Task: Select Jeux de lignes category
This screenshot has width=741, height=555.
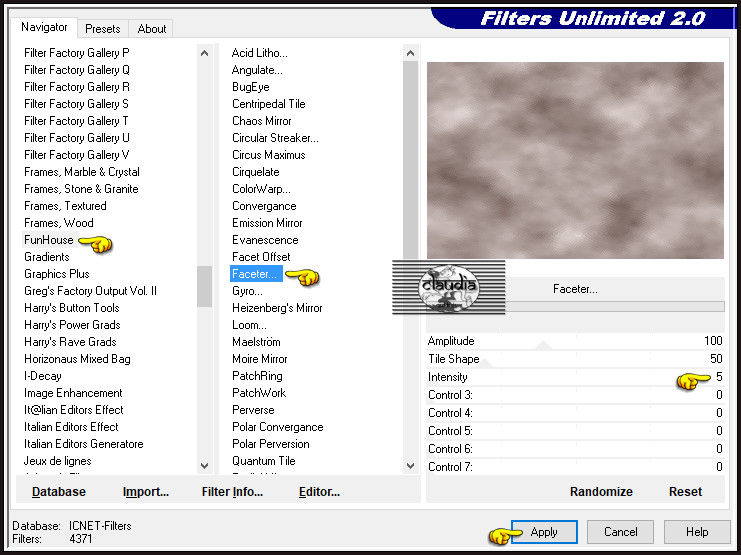Action: [x=58, y=461]
